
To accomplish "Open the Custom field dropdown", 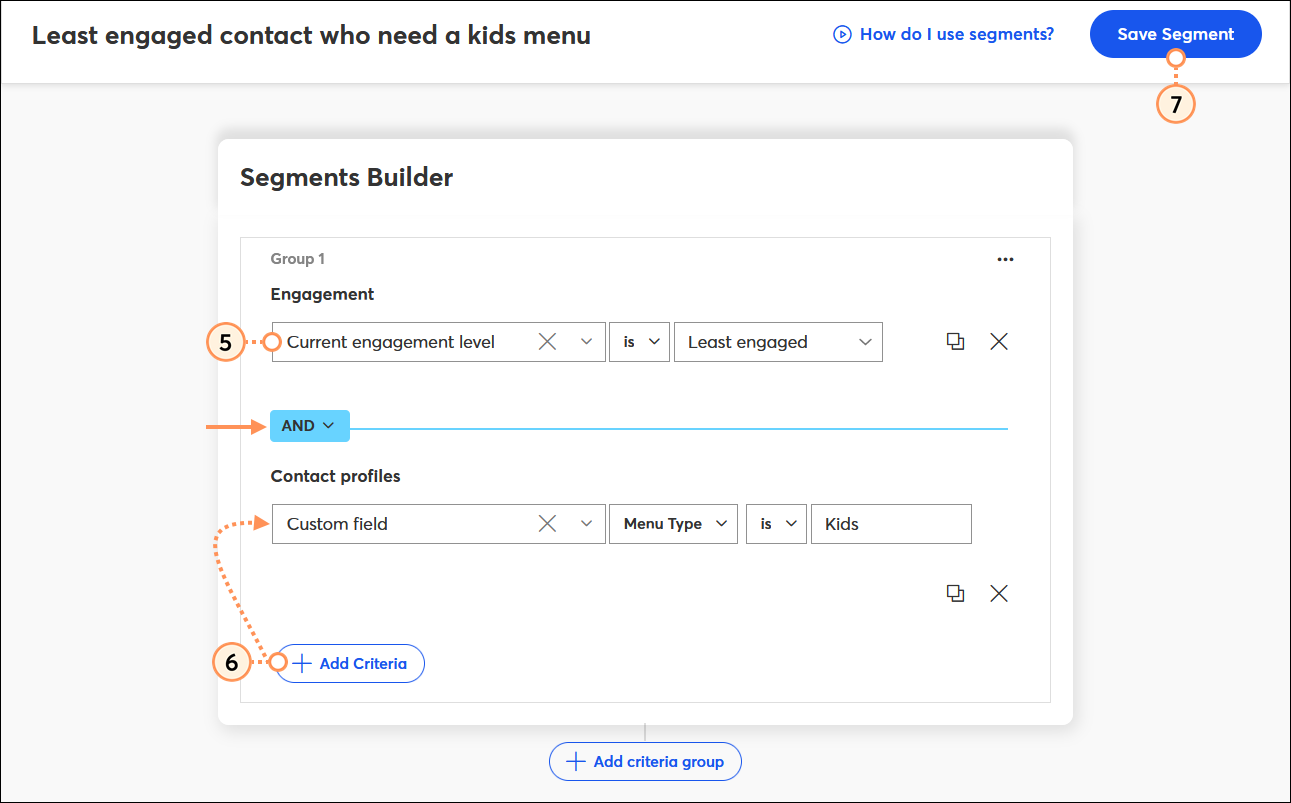I will coord(586,523).
